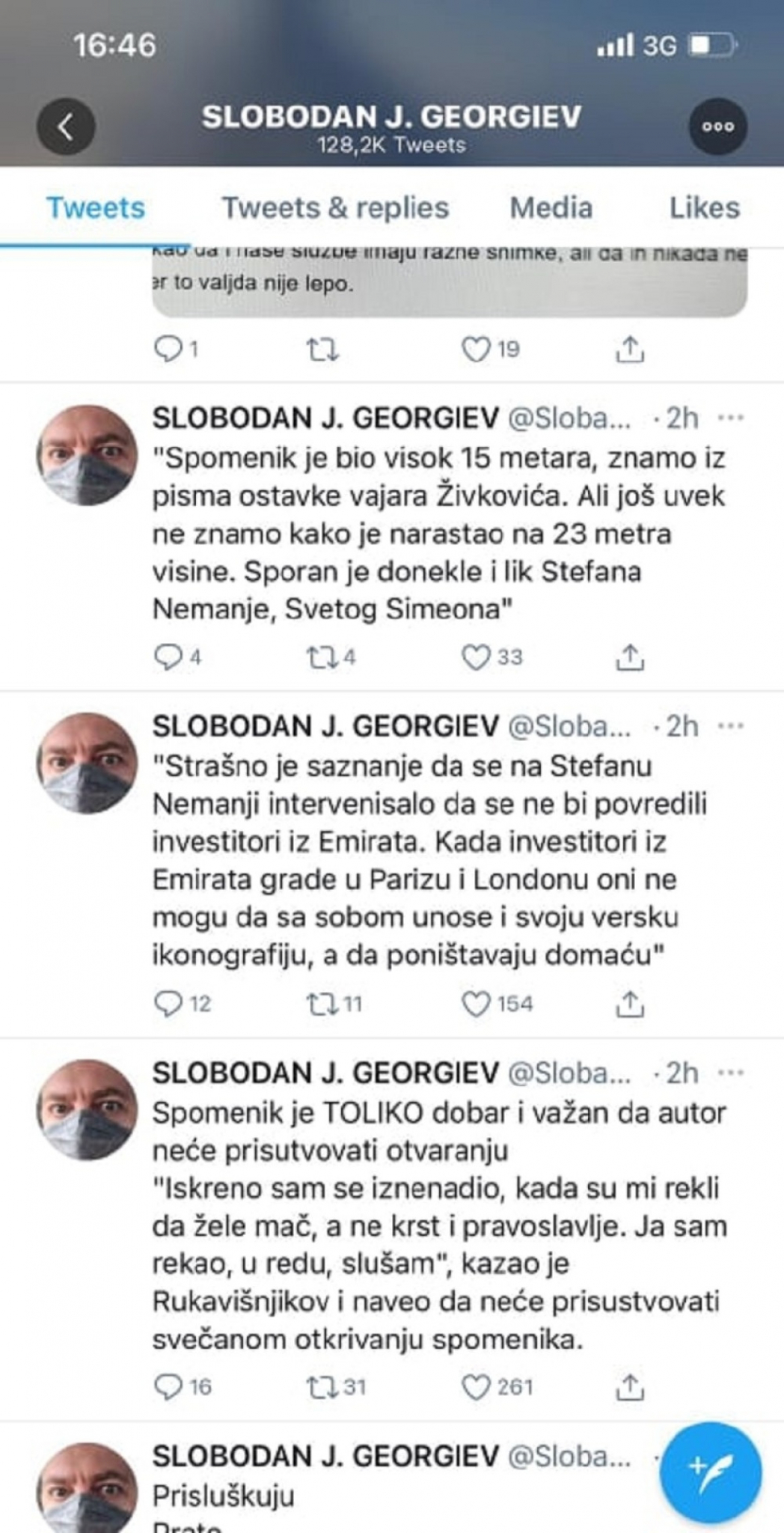Expand options on the Emirates tweet
Screen dimensions: 784x1533
click(x=731, y=725)
